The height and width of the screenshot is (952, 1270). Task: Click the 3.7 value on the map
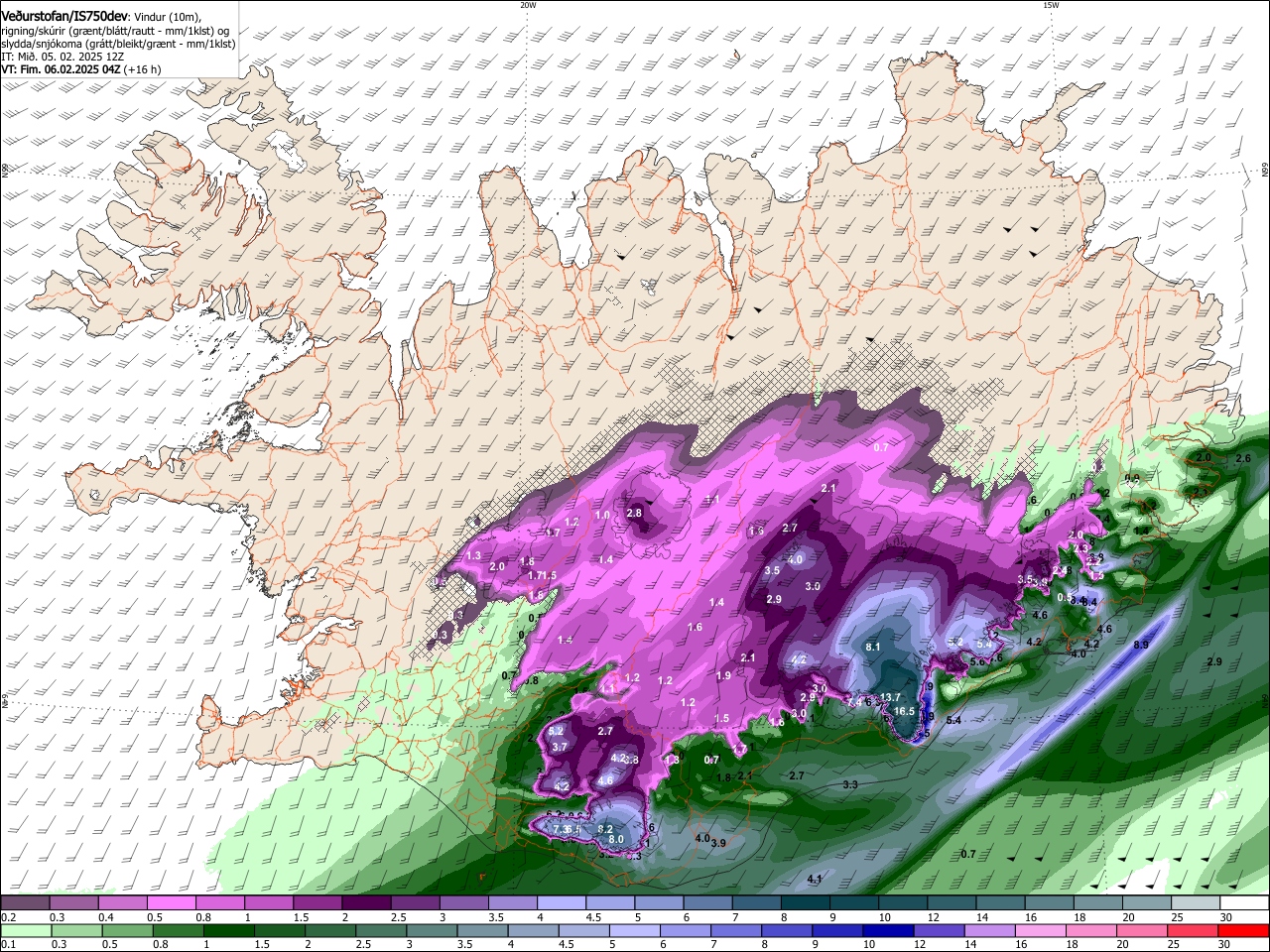(x=560, y=747)
